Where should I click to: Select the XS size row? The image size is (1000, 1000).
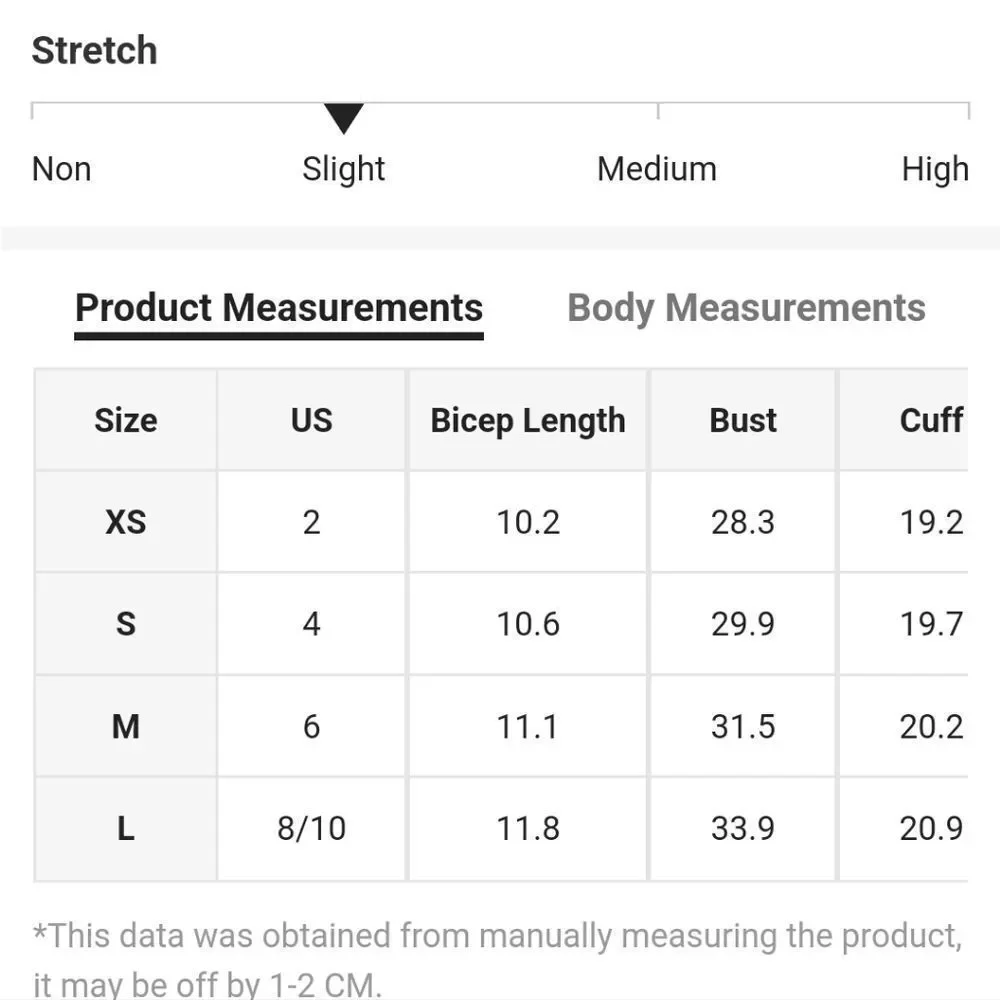click(126, 522)
